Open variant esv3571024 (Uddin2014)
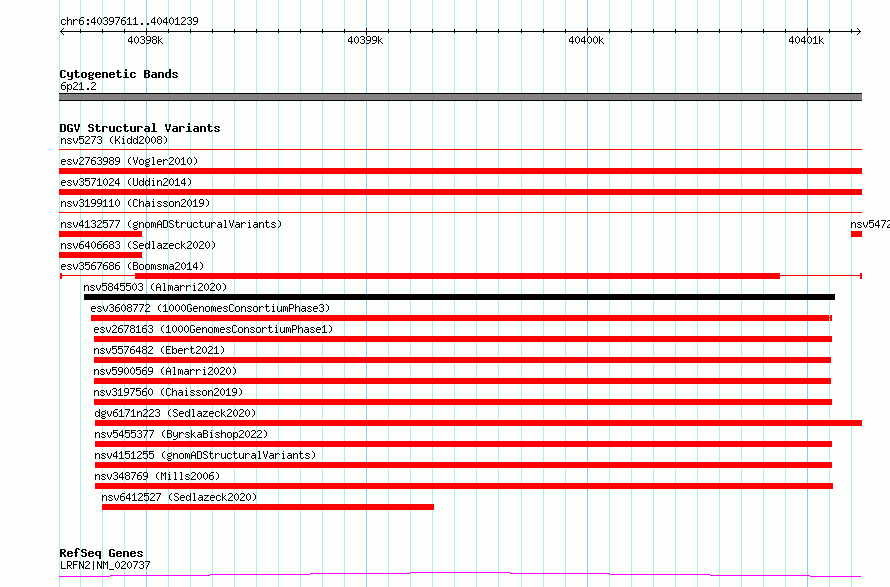Screen dimensions: 890x587 (126, 182)
